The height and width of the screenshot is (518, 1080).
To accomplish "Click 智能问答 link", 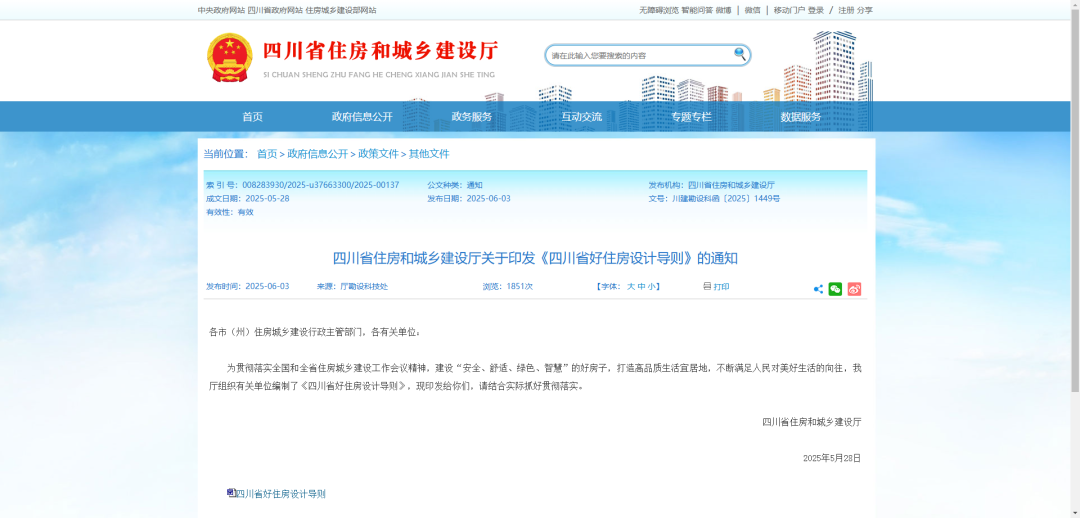I will pos(697,10).
